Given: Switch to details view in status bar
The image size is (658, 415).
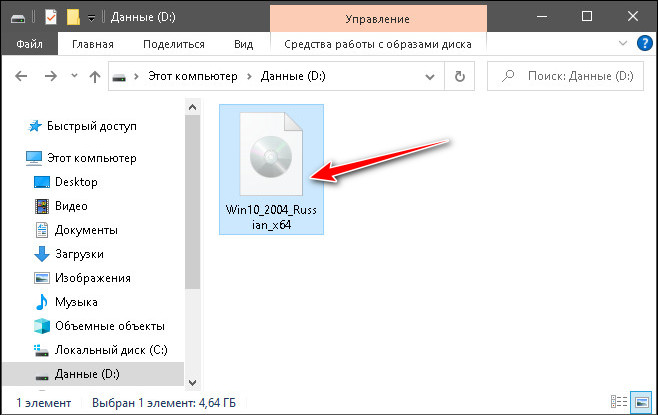Looking at the screenshot, I should (619, 402).
